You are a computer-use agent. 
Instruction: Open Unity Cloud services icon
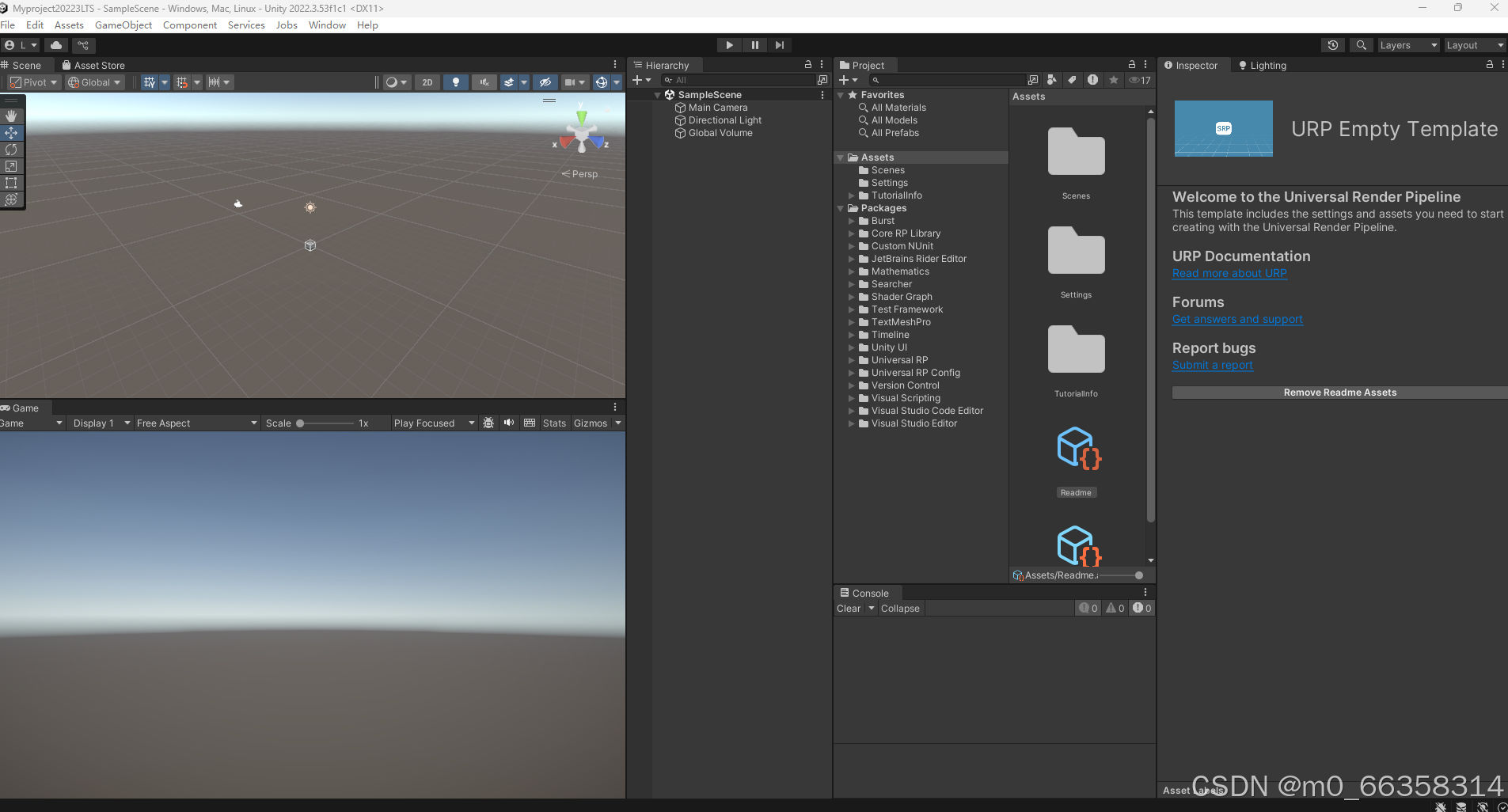[x=56, y=45]
